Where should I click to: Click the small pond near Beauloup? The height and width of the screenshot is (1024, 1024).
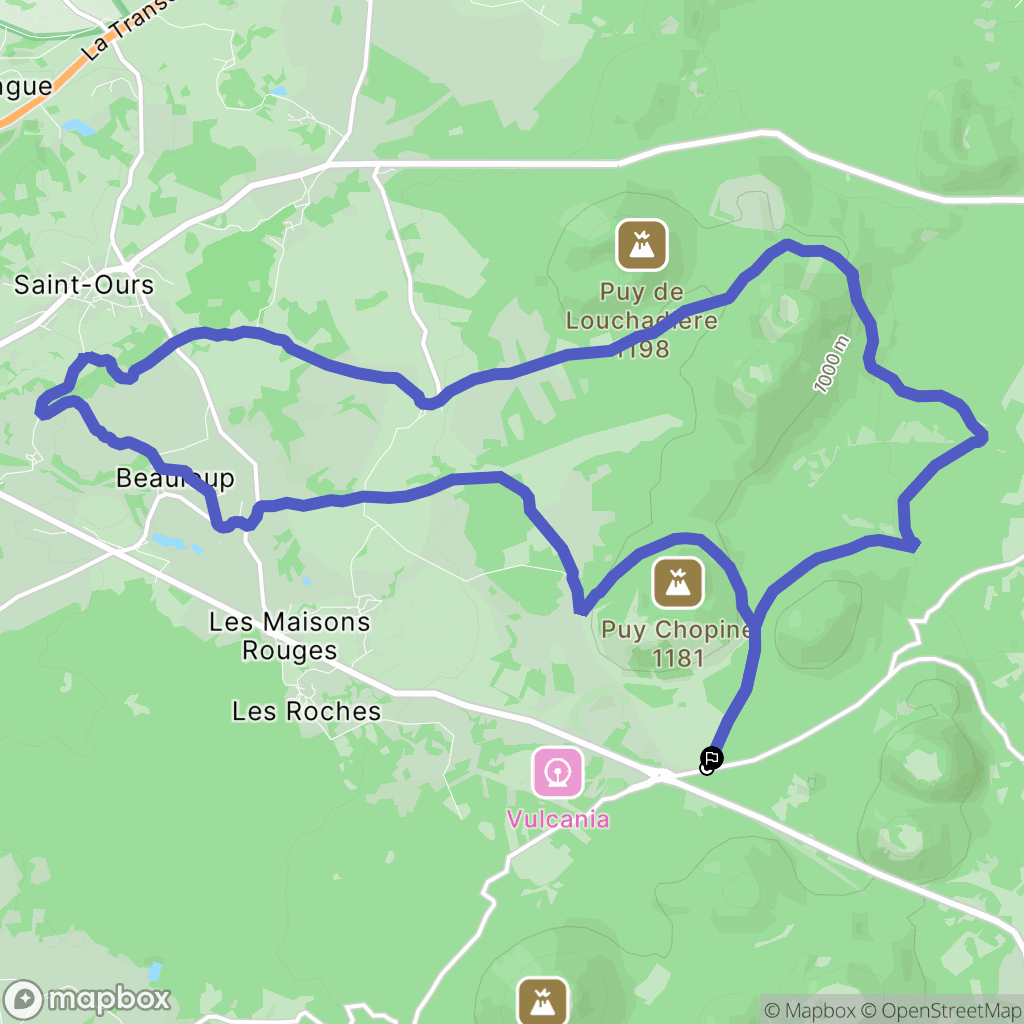(168, 540)
